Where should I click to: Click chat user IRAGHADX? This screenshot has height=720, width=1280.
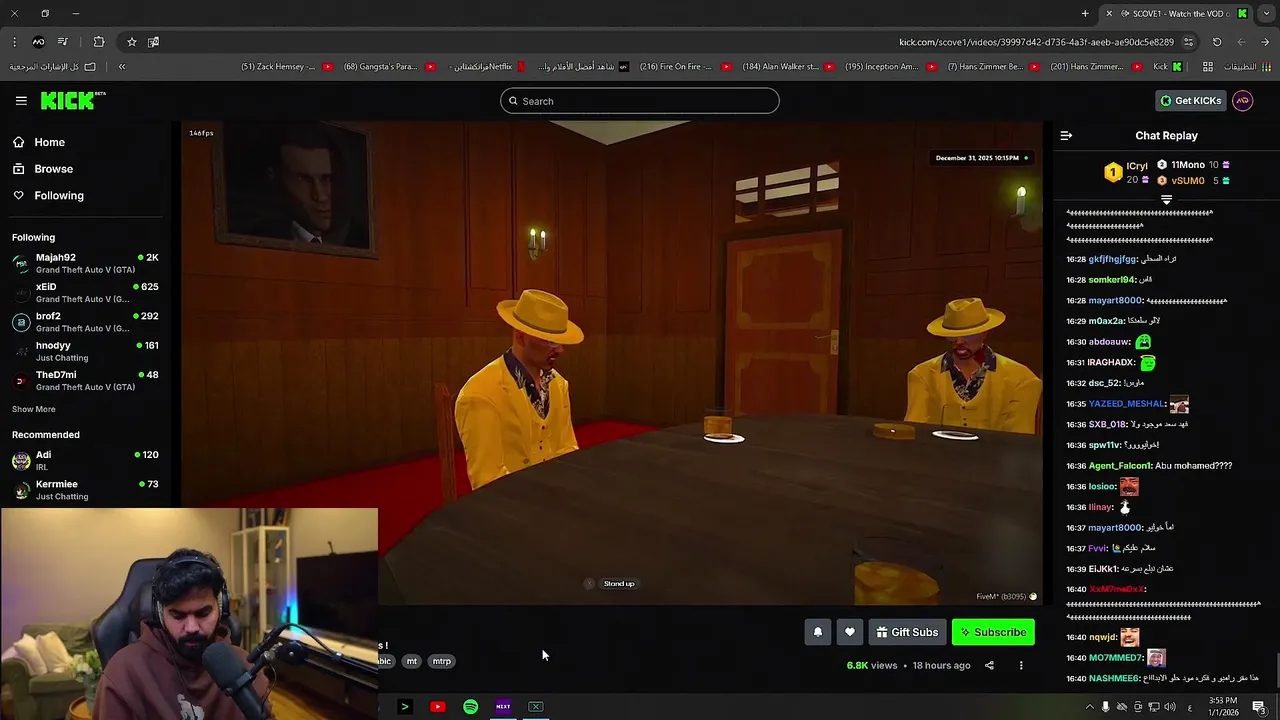pyautogui.click(x=1111, y=363)
